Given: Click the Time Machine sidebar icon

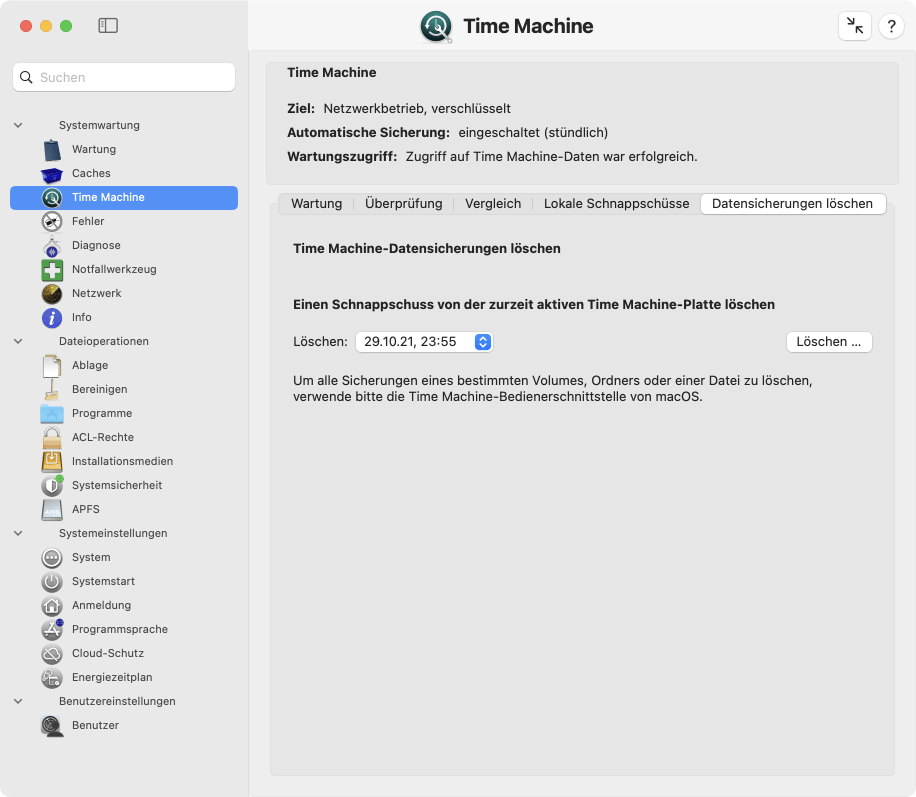Looking at the screenshot, I should [52, 197].
